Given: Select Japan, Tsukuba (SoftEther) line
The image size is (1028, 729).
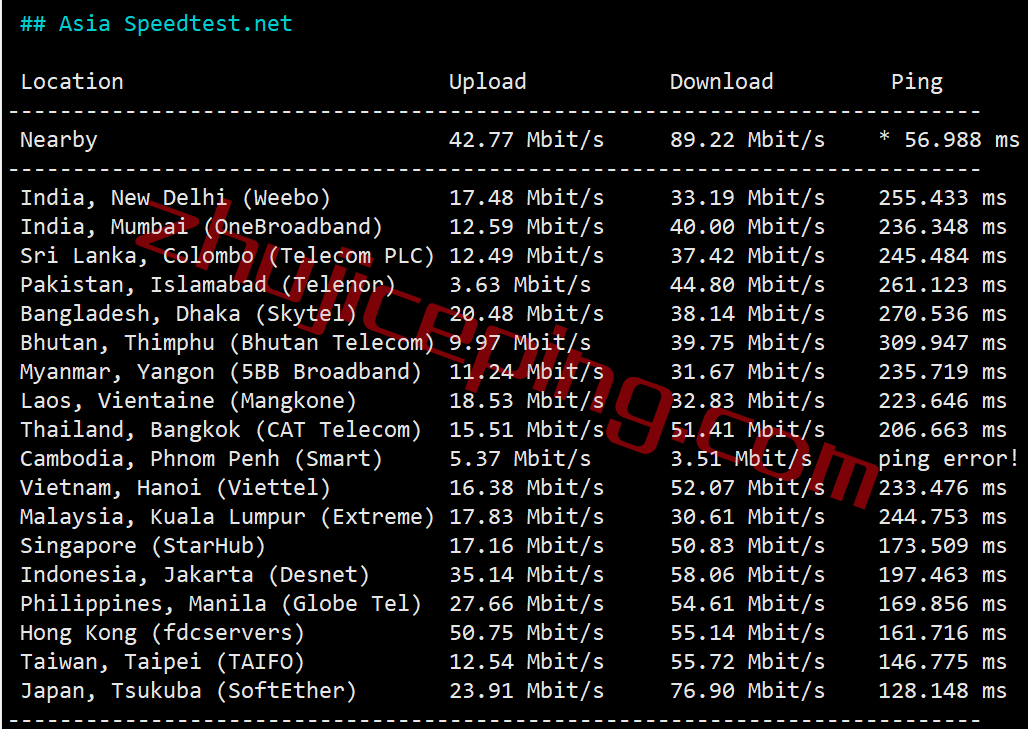Looking at the screenshot, I should tap(513, 690).
